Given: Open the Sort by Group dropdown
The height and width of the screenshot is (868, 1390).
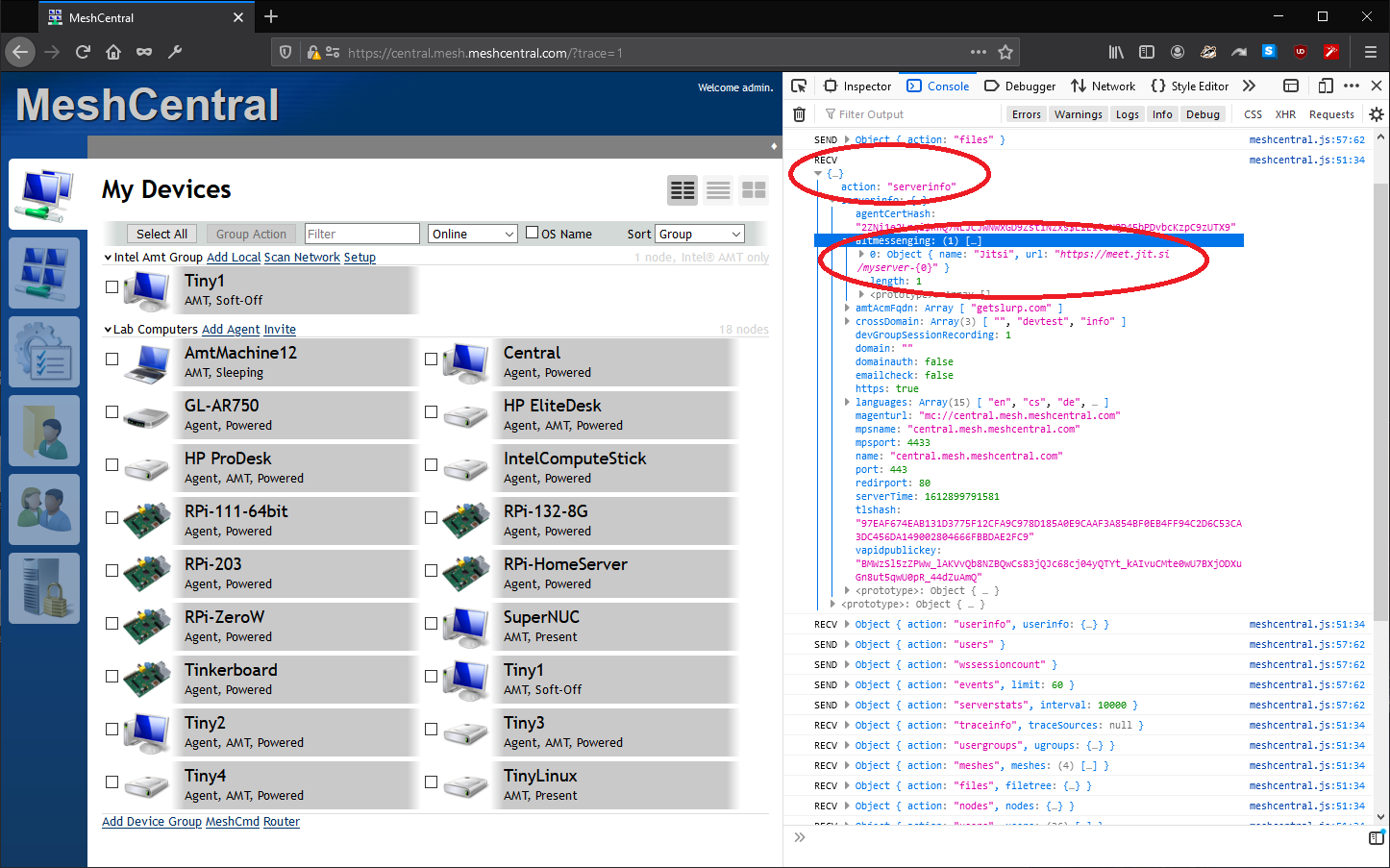Looking at the screenshot, I should 700,234.
